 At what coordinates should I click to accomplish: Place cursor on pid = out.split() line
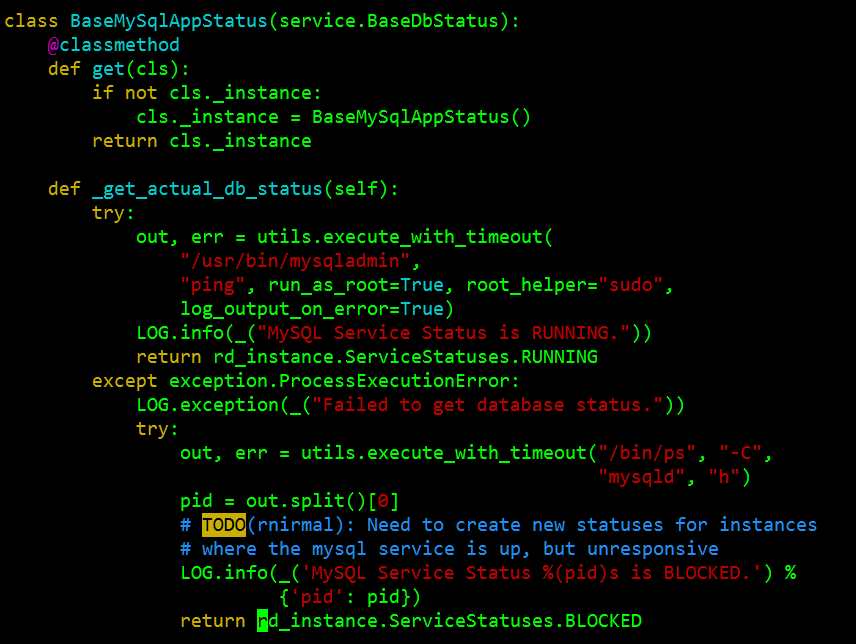pos(289,501)
